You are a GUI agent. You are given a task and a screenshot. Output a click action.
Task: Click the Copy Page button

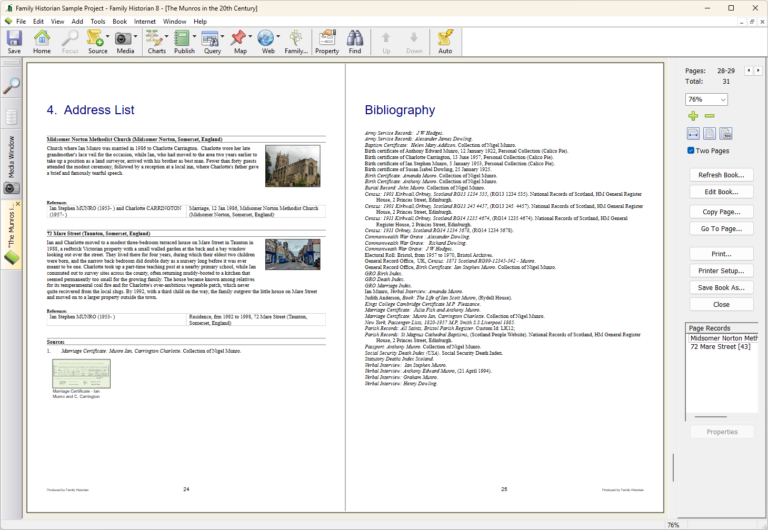721,212
